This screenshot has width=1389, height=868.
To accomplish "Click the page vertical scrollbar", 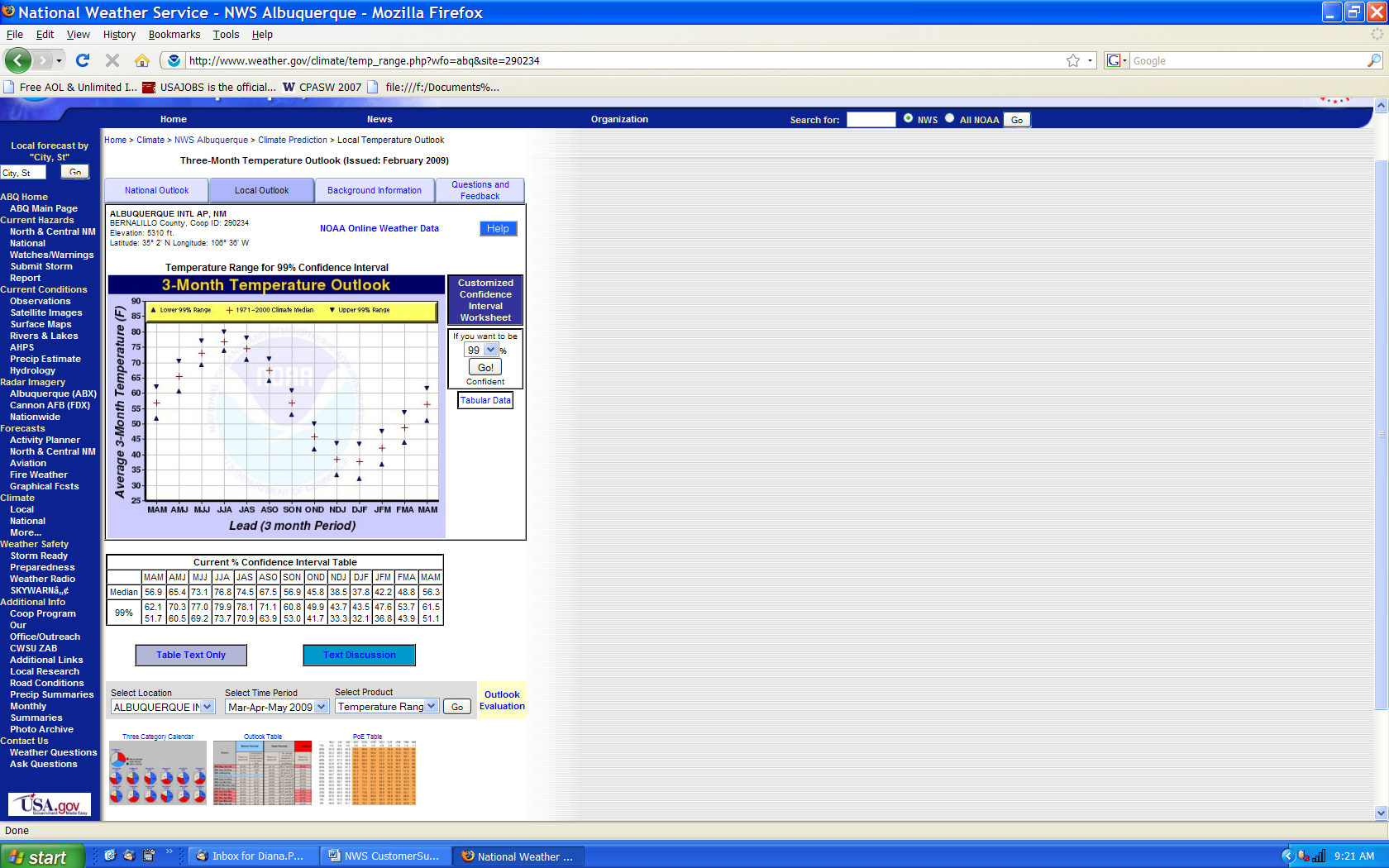I will coord(1381,433).
